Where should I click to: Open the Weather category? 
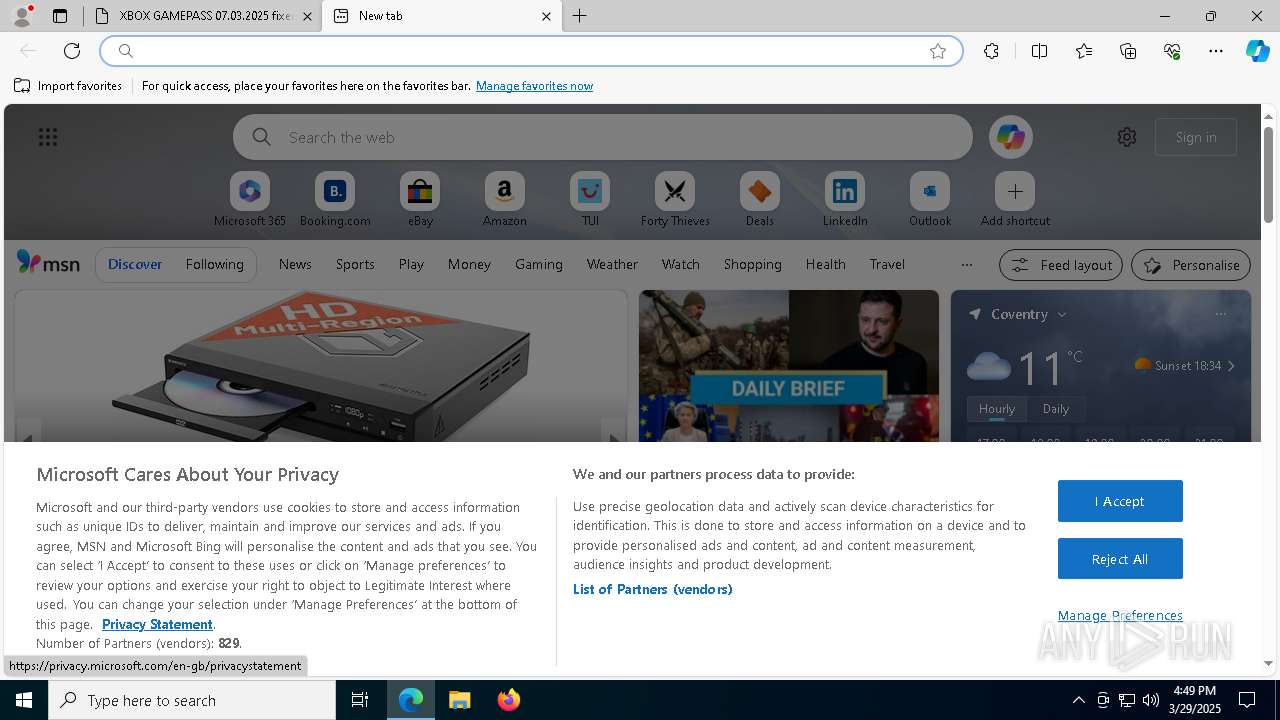click(x=612, y=264)
